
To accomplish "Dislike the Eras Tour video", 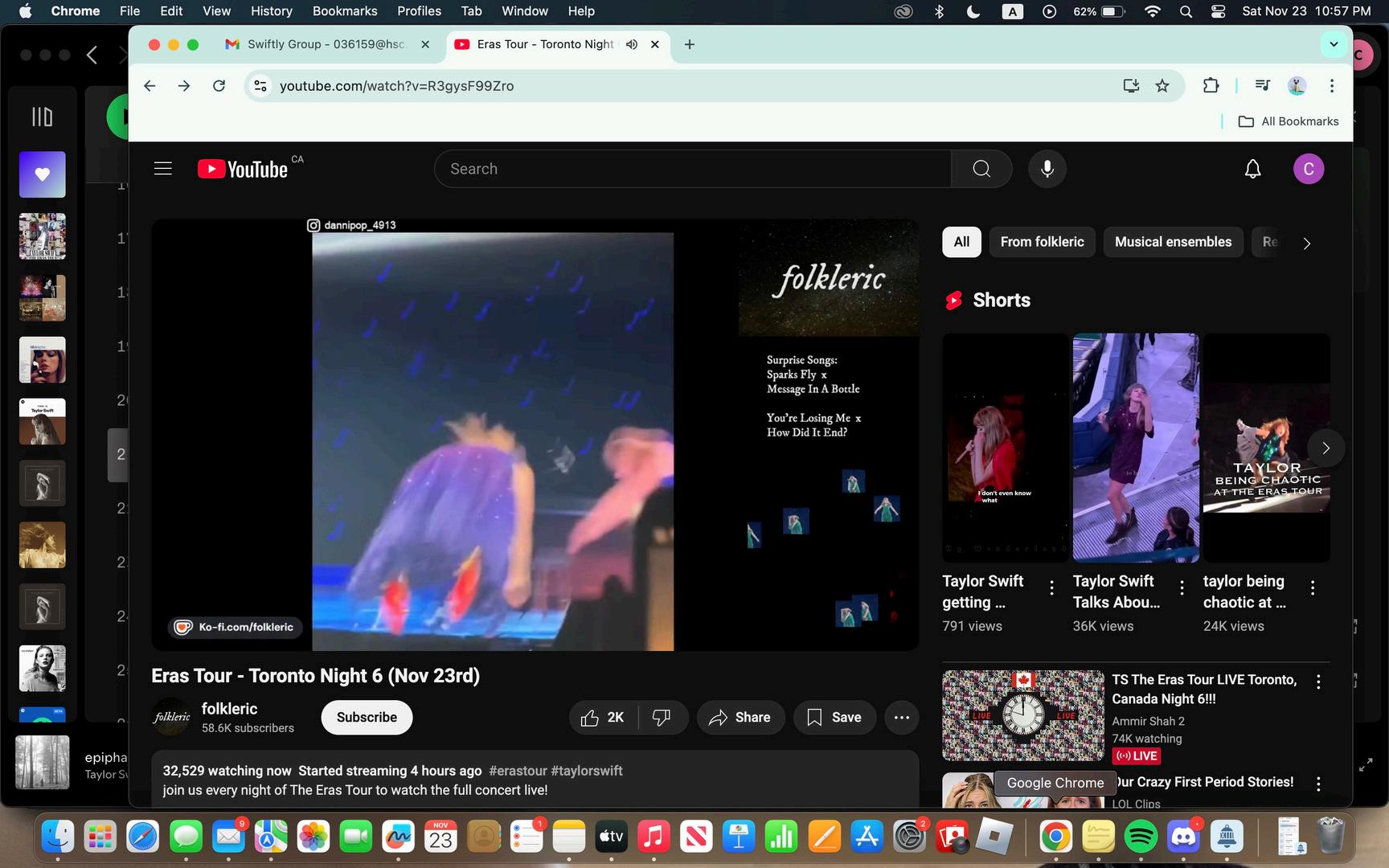I will tap(662, 718).
